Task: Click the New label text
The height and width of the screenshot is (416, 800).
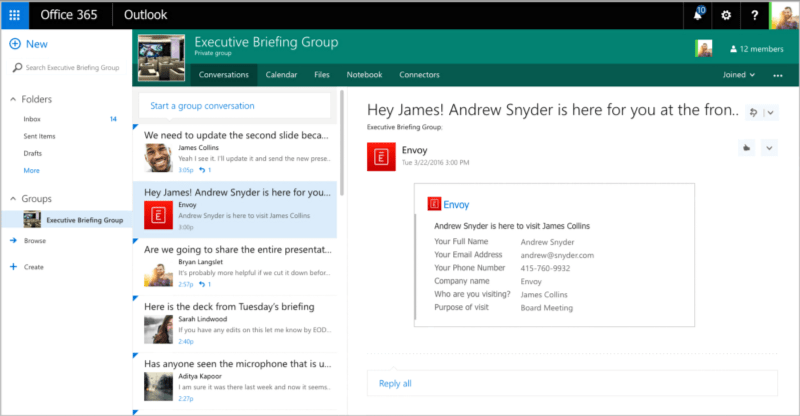Action: point(37,44)
